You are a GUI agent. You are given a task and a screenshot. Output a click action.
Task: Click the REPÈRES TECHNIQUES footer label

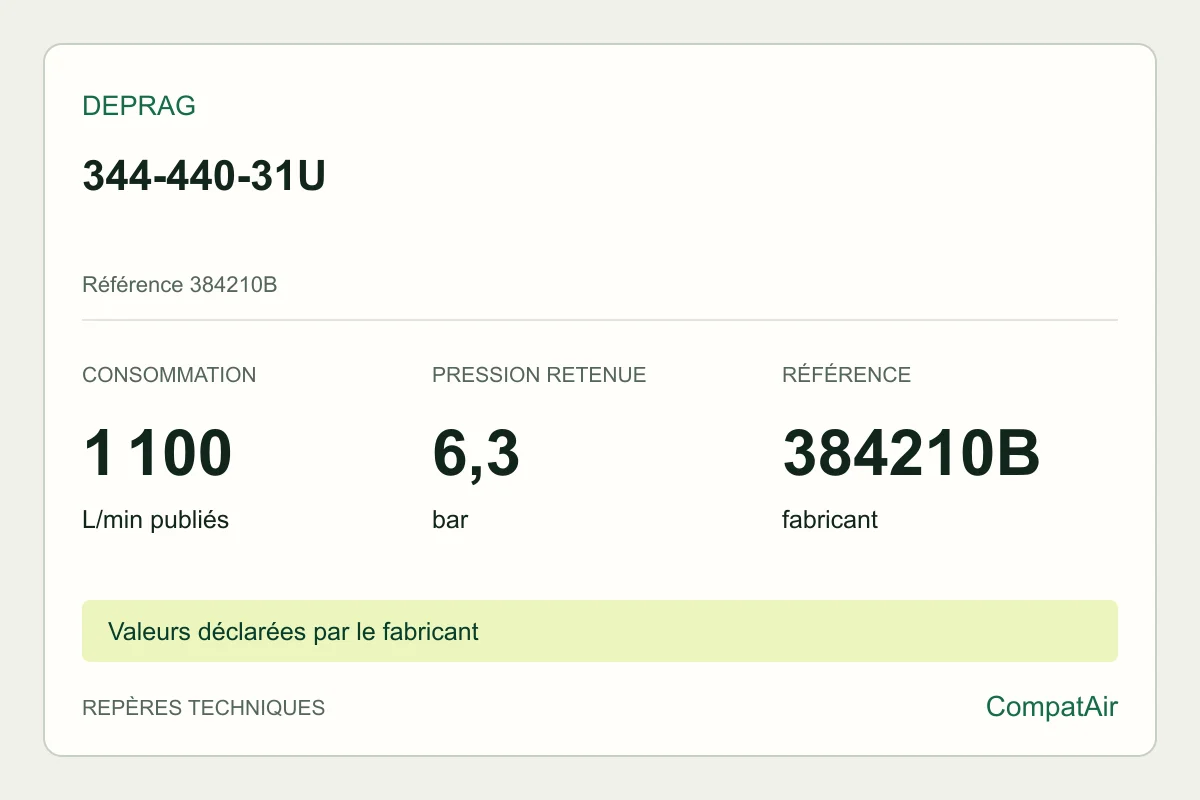pyautogui.click(x=203, y=708)
